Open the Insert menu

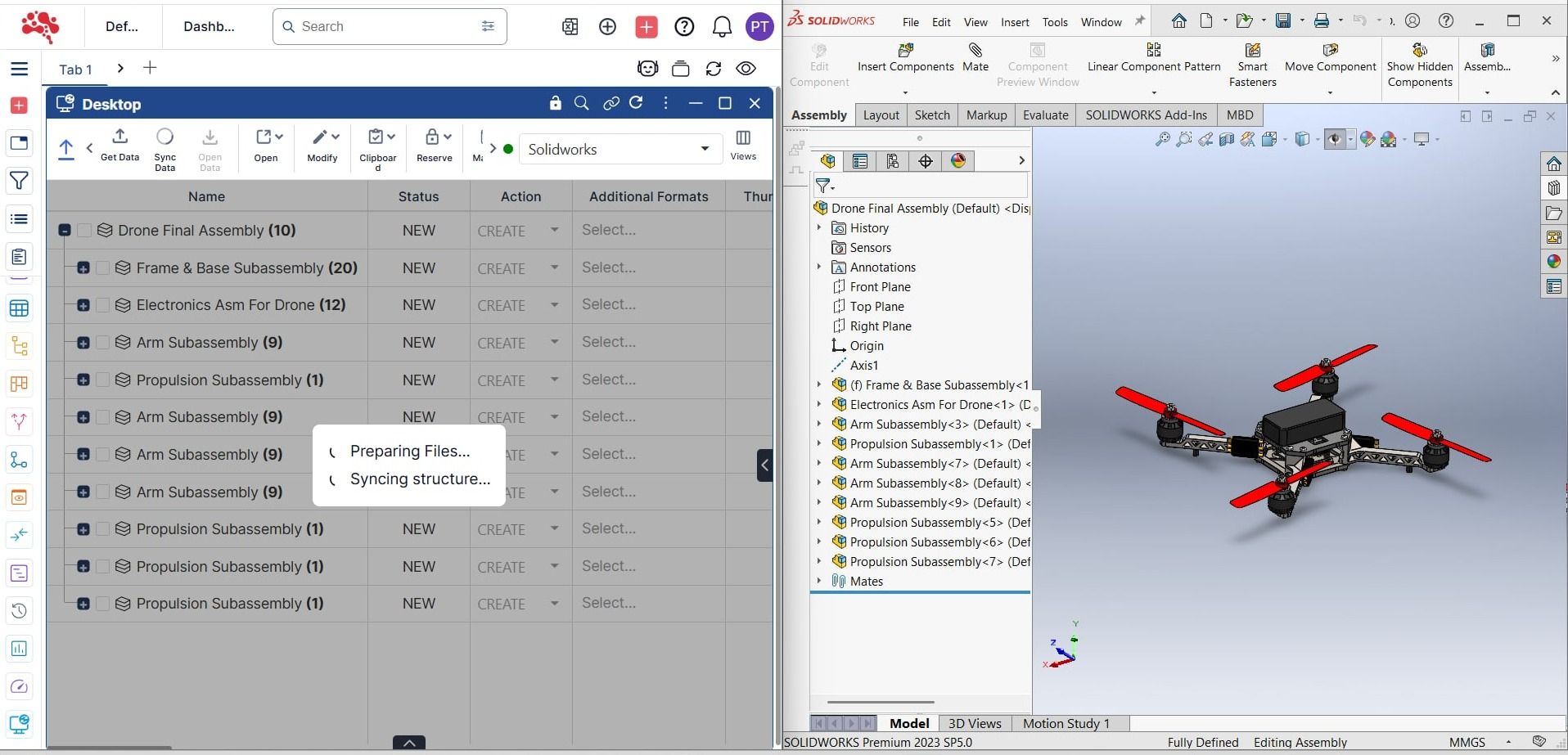tap(1014, 22)
